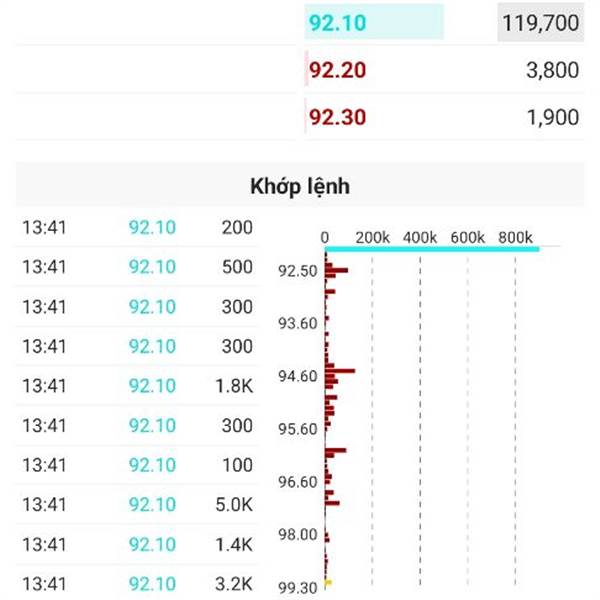The height and width of the screenshot is (600, 600).
Task: Click the 119,700 volume cell
Action: click(539, 23)
